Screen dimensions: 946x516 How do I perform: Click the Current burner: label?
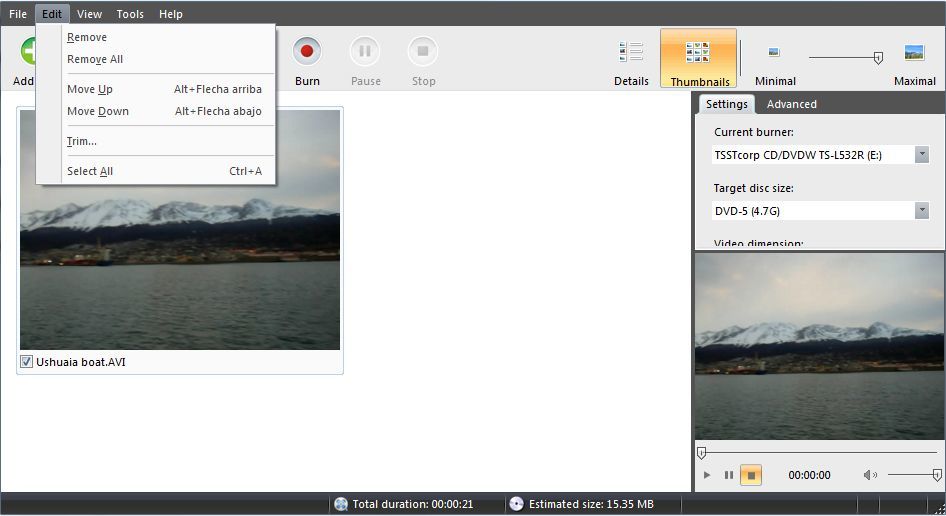click(754, 132)
